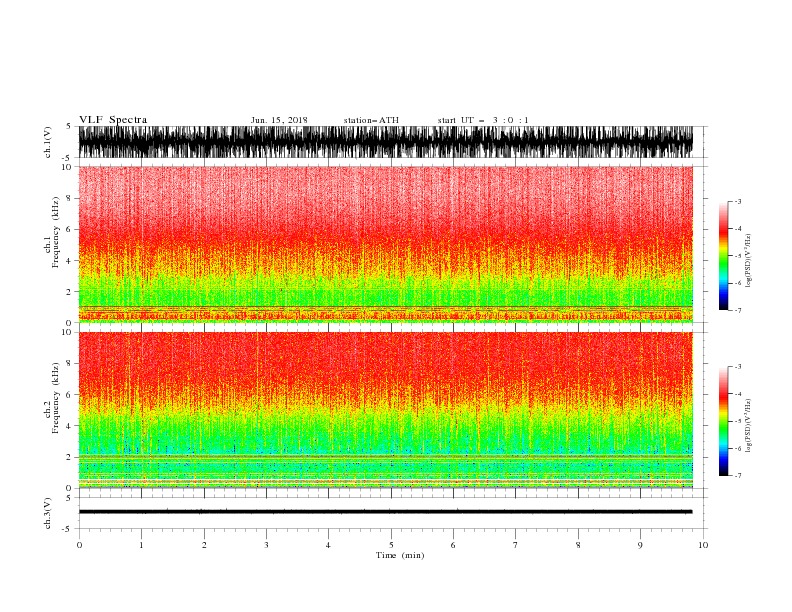Click time axis tick label "7"
Viewport: 792px width, 612px height.
(516, 545)
